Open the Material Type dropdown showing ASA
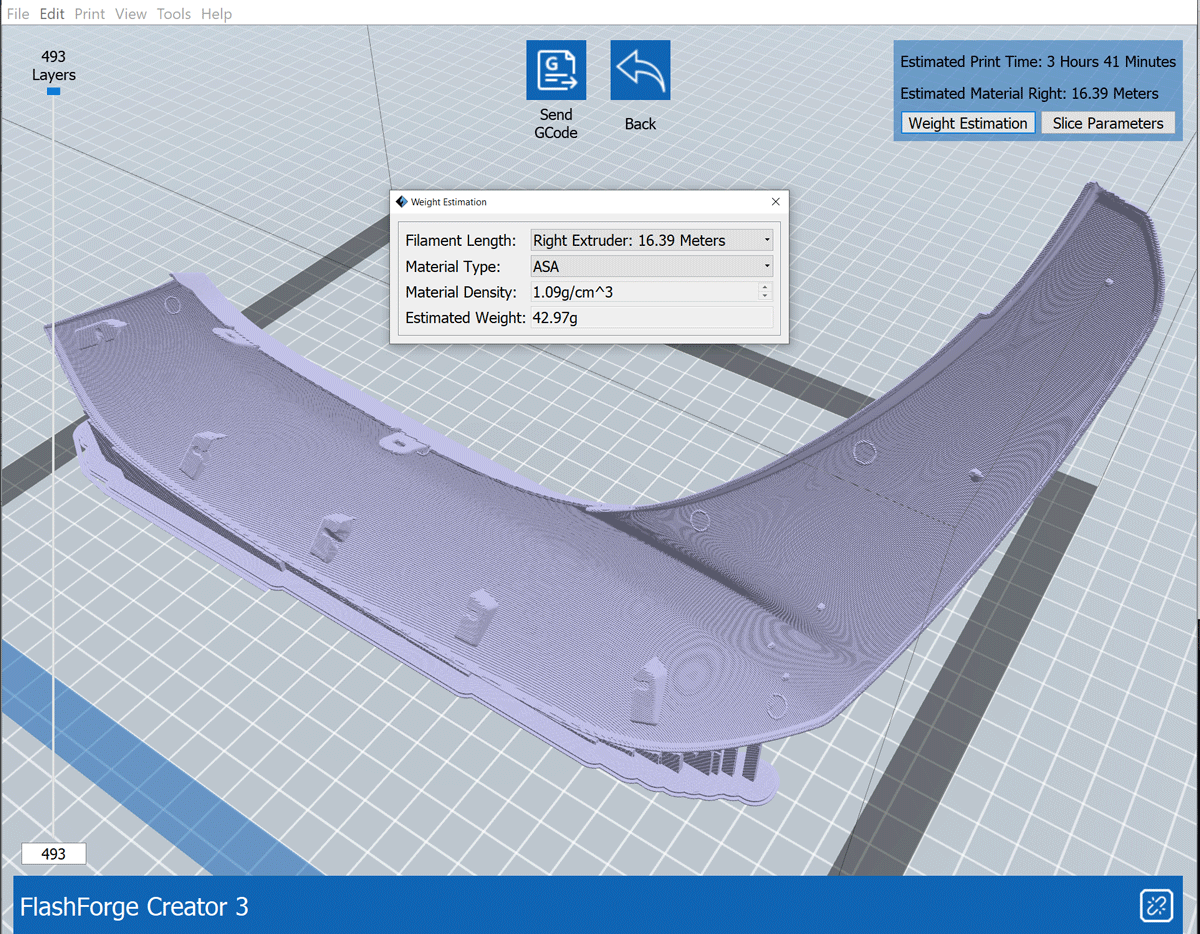The height and width of the screenshot is (934, 1200). pyautogui.click(x=651, y=266)
